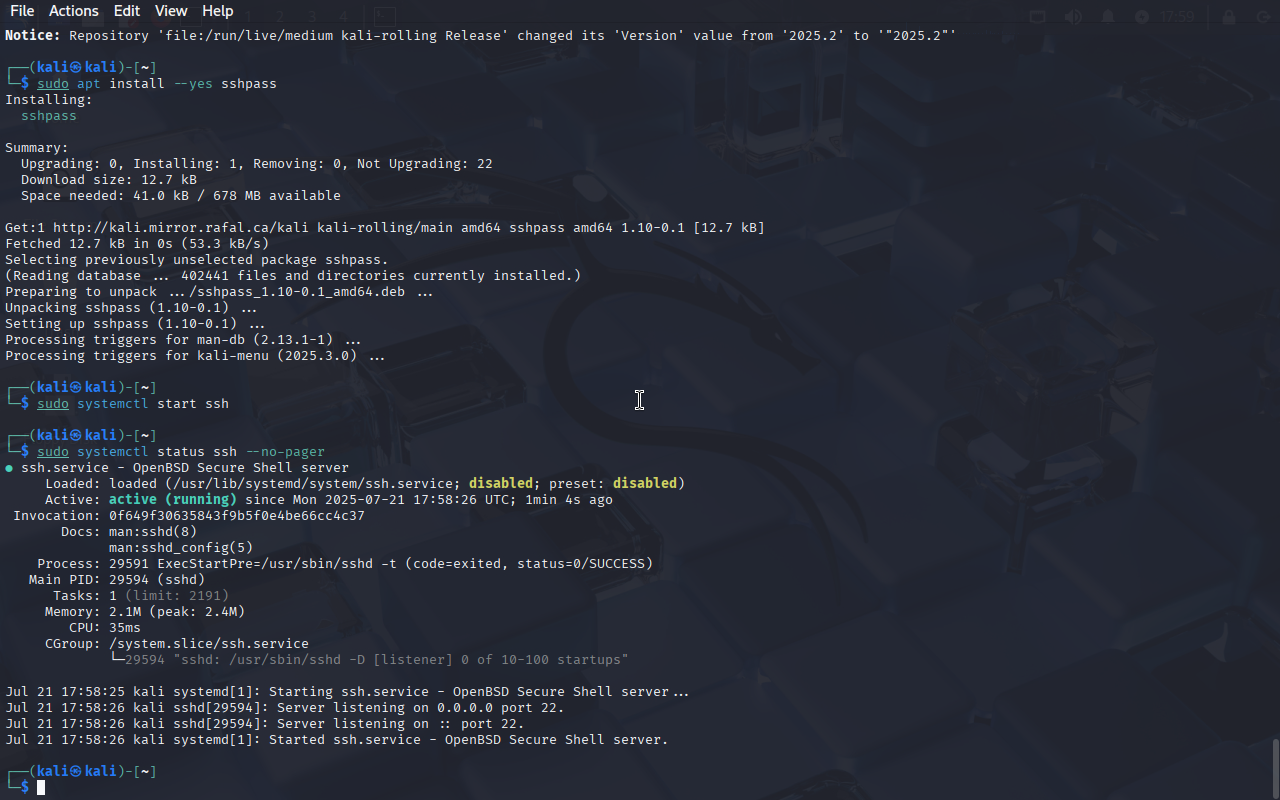Open the notifications bell icon
This screenshot has width=1280, height=800.
tap(1108, 16)
